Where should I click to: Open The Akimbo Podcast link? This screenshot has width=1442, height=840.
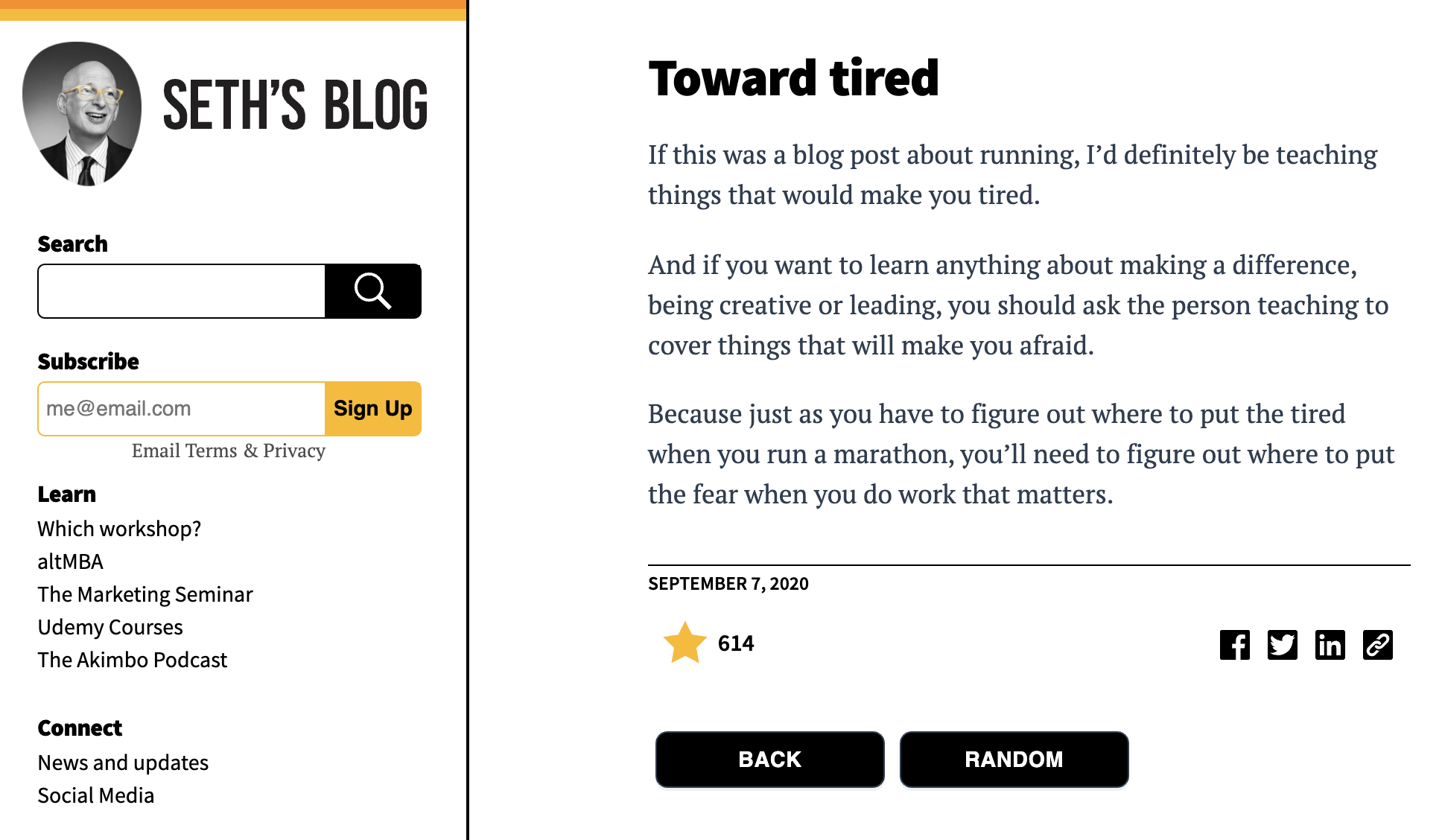pos(133,660)
